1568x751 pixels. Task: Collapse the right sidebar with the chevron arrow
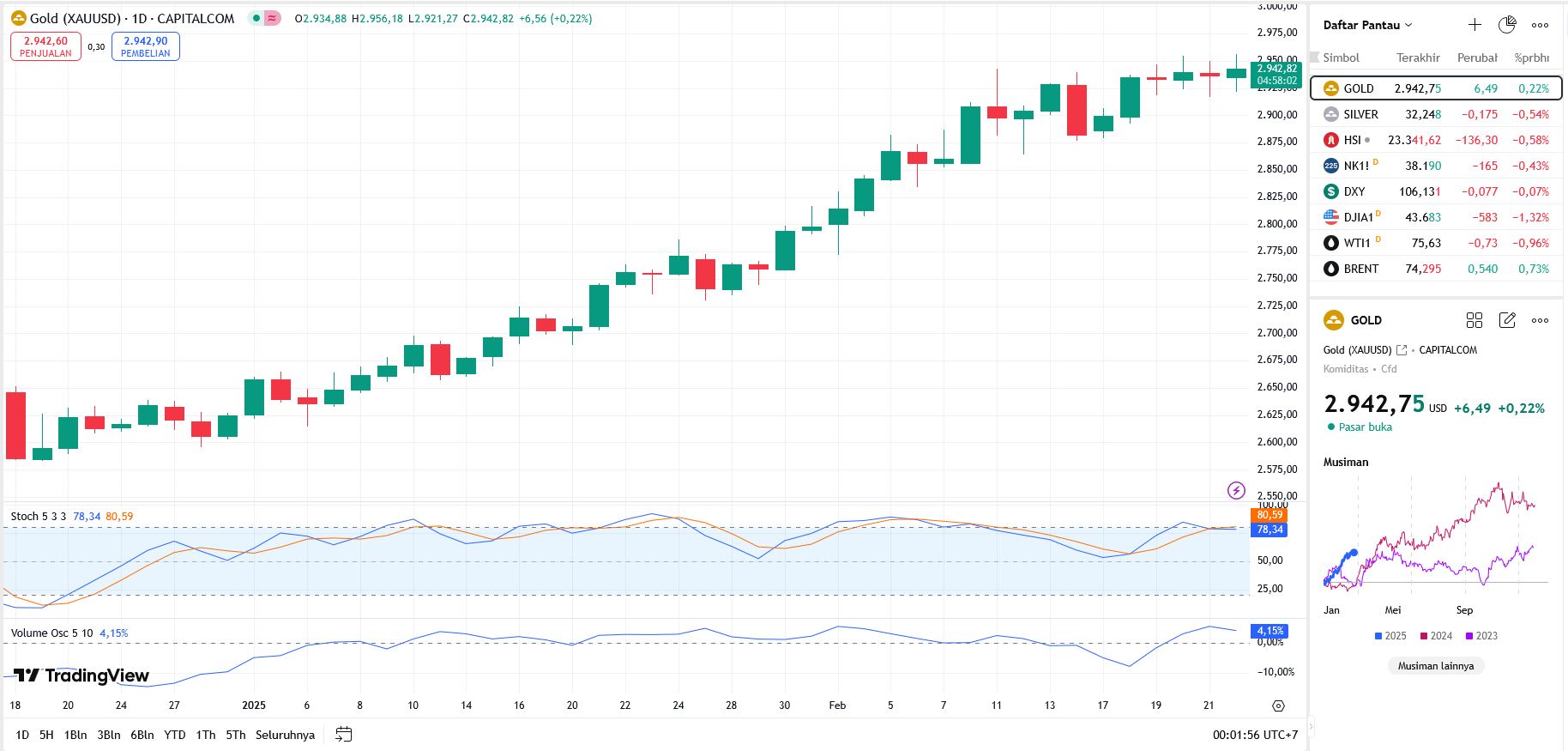point(1310,726)
